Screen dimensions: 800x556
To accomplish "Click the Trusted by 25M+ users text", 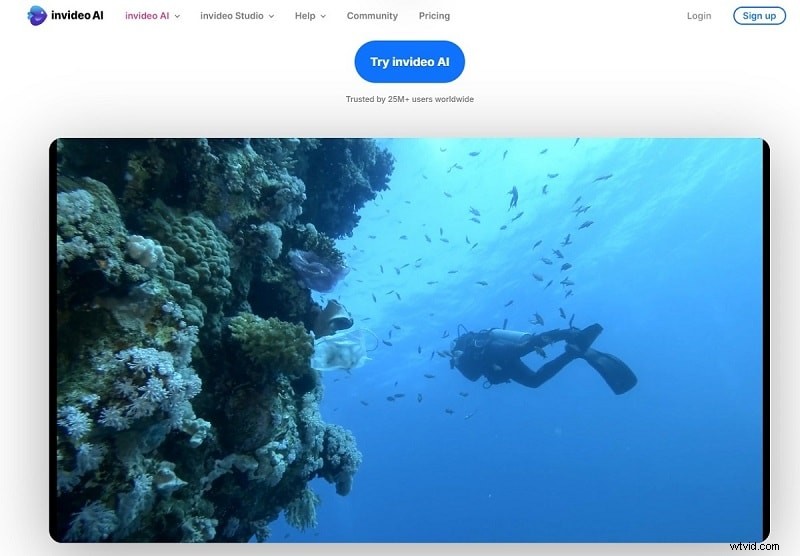I will (409, 99).
